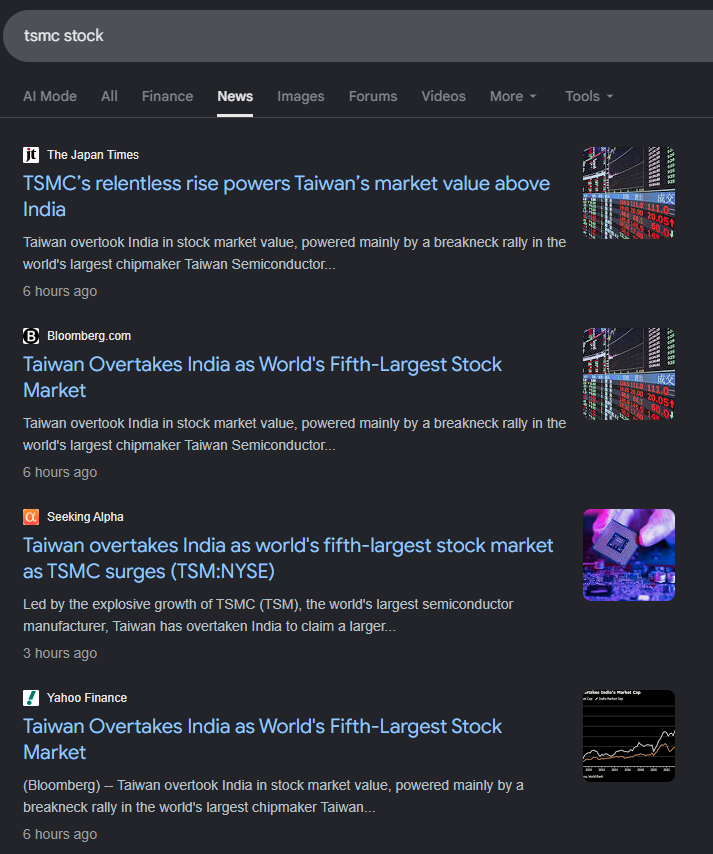Click the Seeking Alpha favicon icon
Viewport: 713px width, 854px height.
31,516
